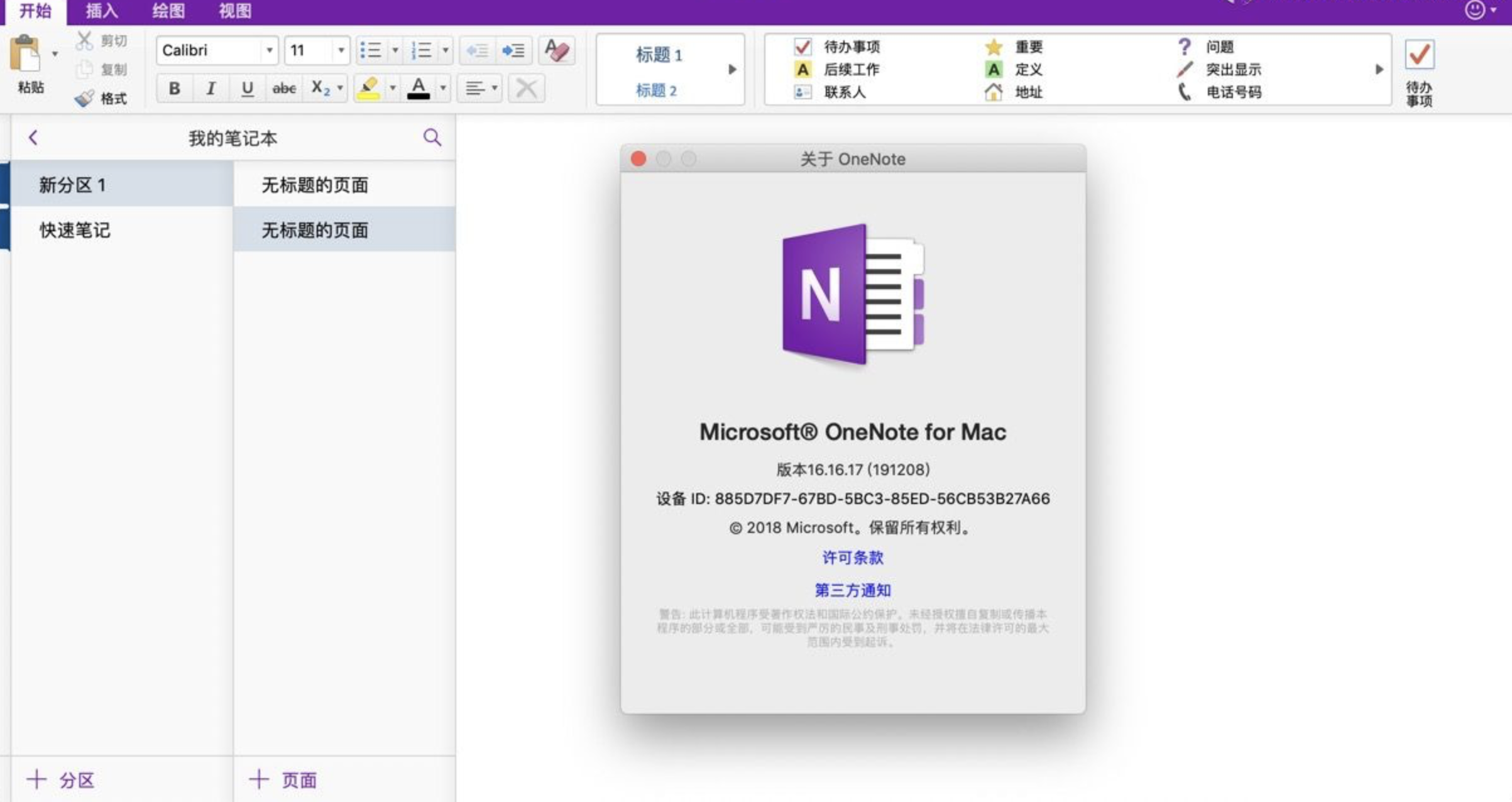
Task: Apply the 电话号码 phone tag
Action: 1219,92
